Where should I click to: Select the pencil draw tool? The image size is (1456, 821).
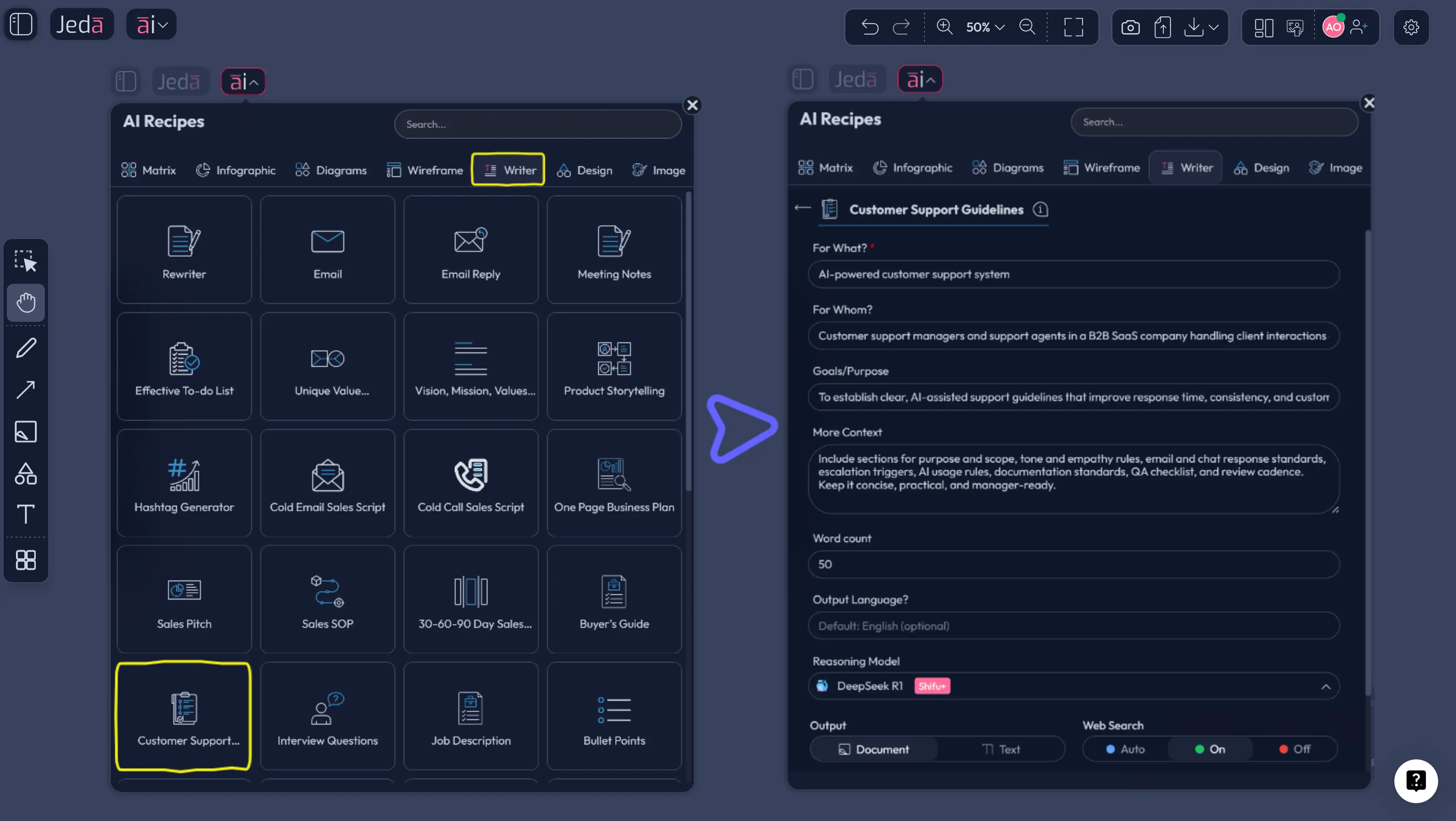(26, 348)
